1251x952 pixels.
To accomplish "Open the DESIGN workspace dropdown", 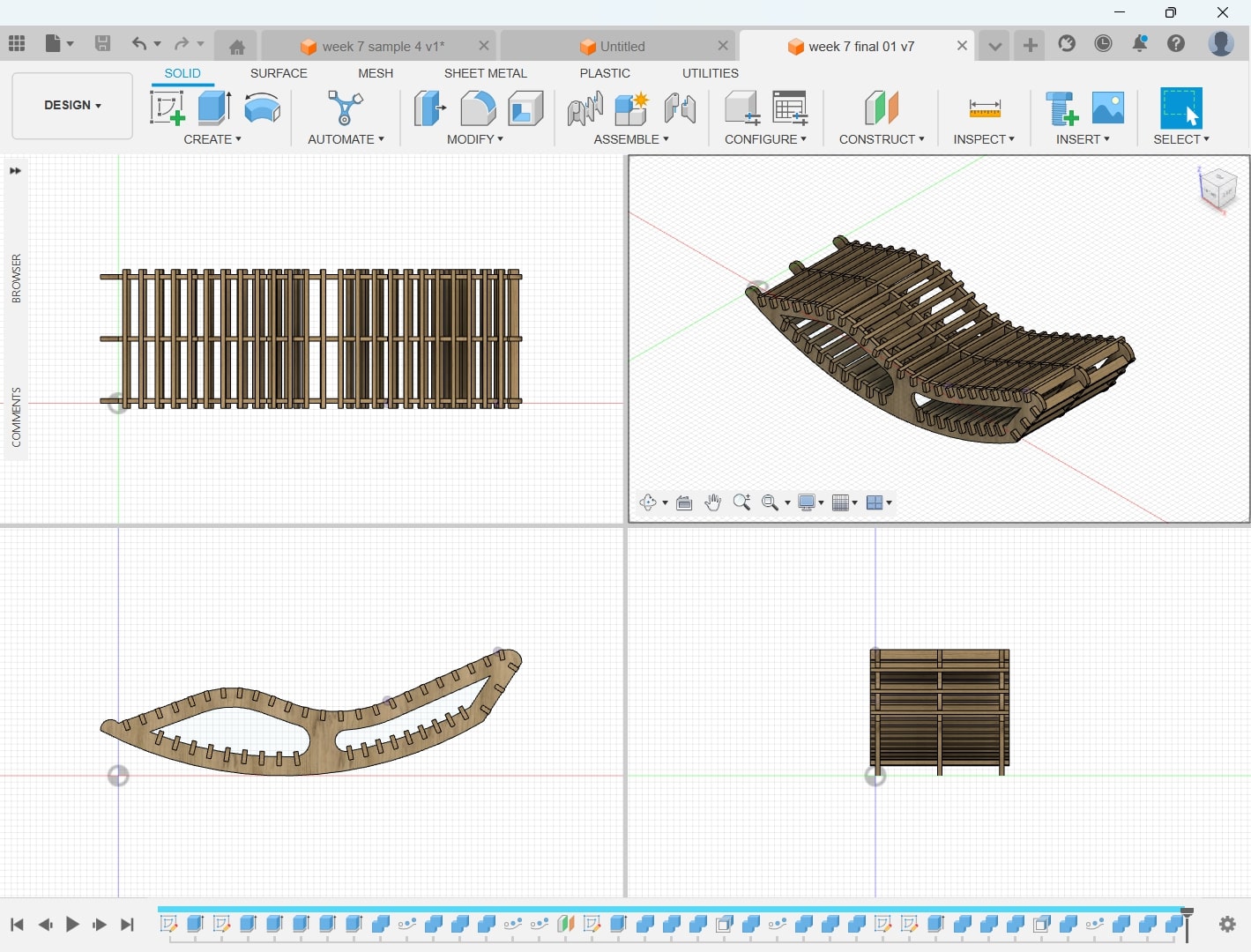I will (72, 105).
